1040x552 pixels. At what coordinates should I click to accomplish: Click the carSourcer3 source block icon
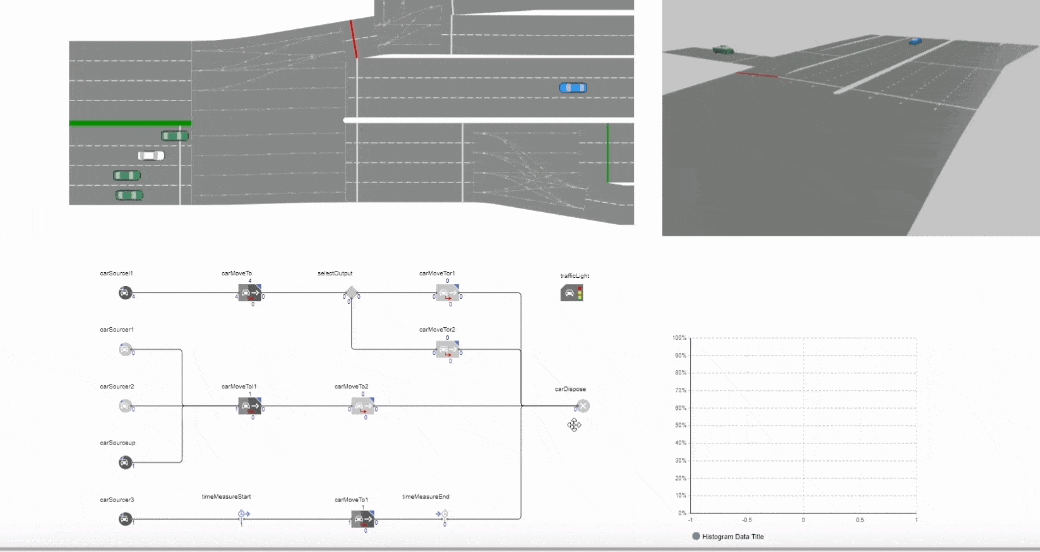(125, 519)
